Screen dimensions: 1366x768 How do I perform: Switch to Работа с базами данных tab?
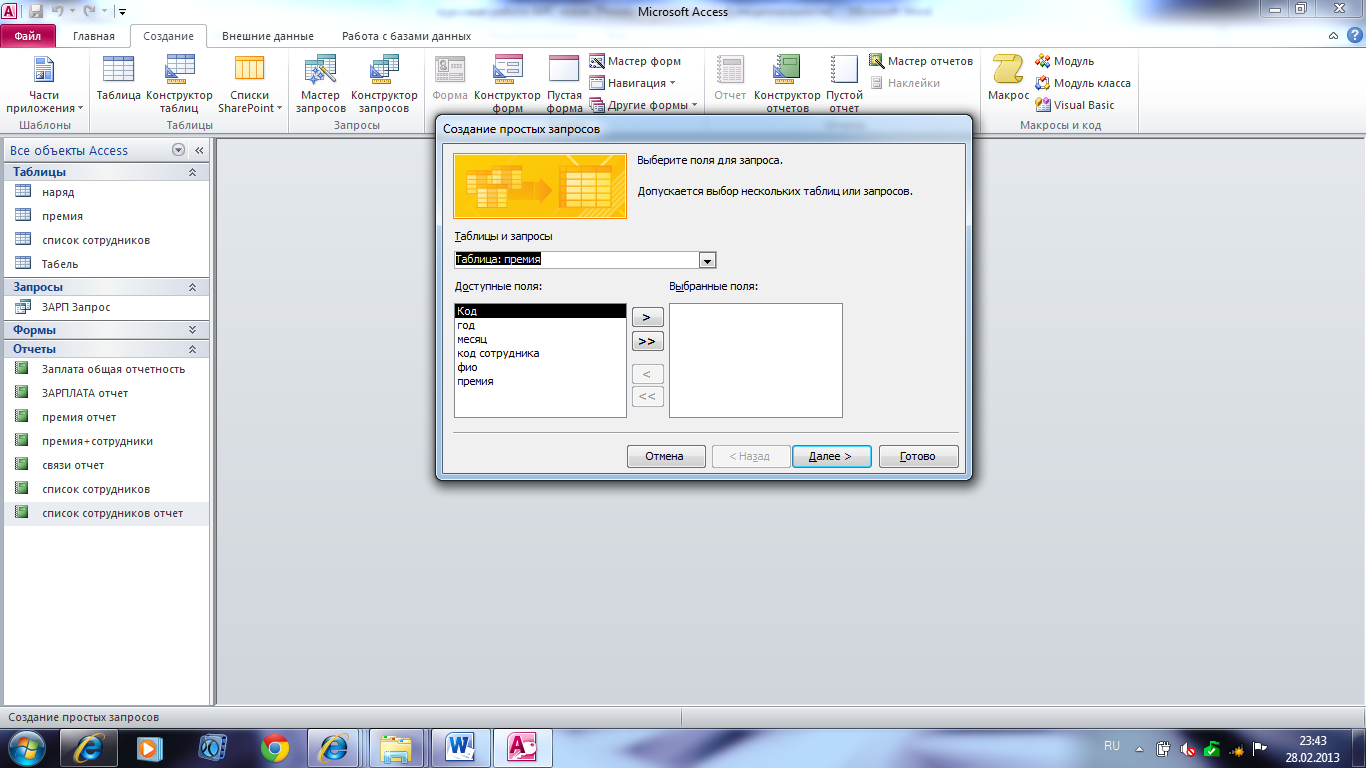click(406, 36)
